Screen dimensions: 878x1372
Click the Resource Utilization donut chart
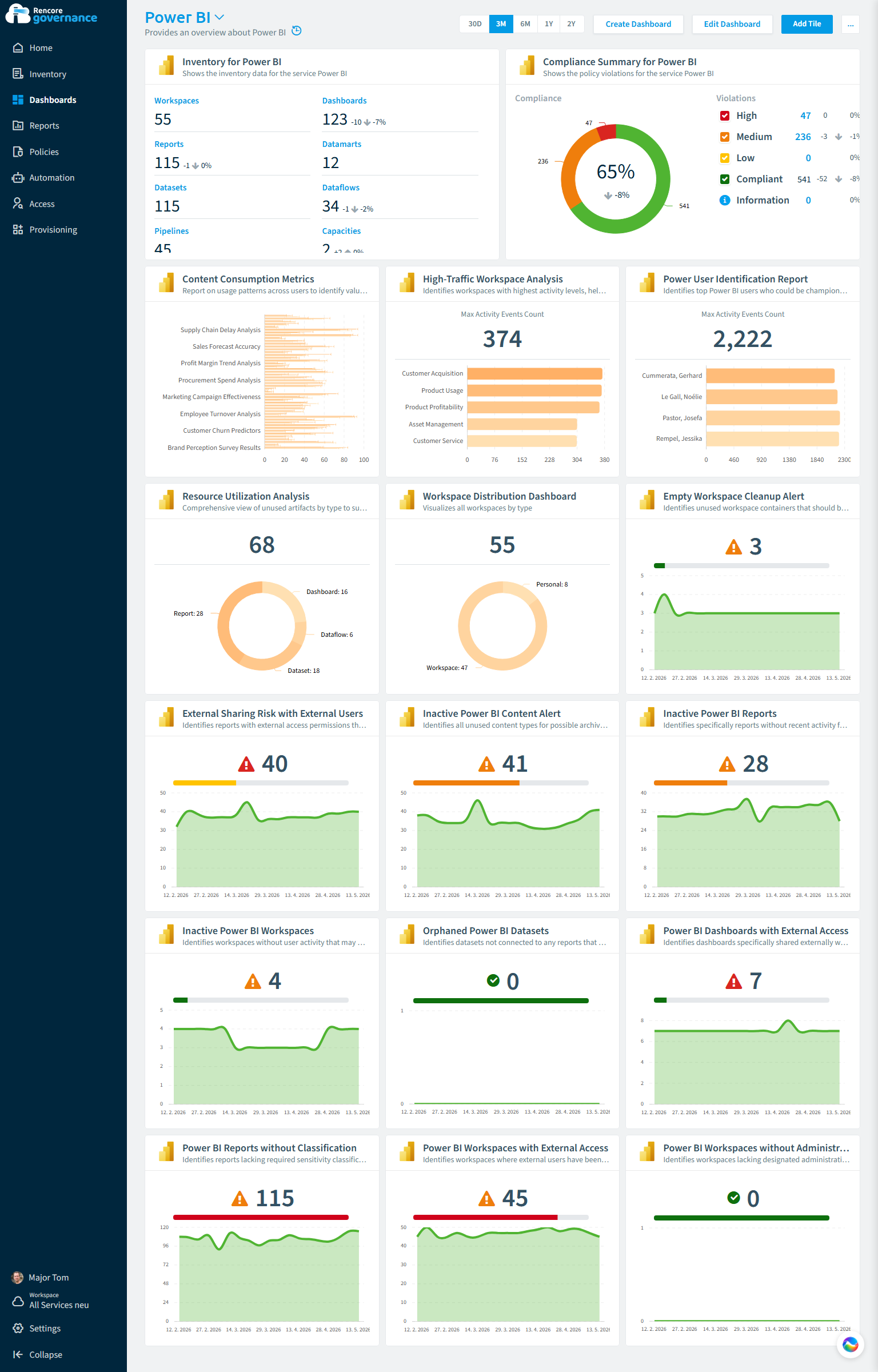[262, 626]
